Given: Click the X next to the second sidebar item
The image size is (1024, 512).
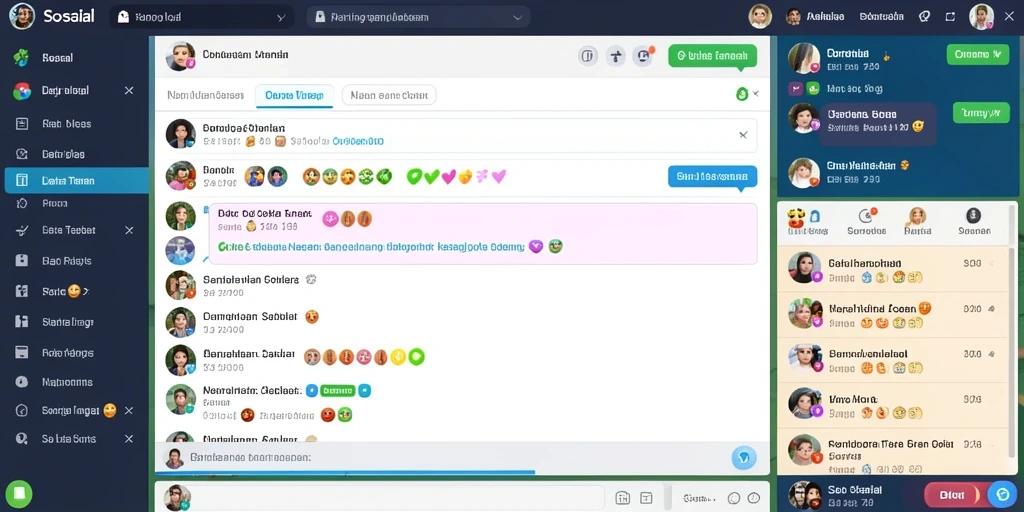Looking at the screenshot, I should click(x=129, y=91).
